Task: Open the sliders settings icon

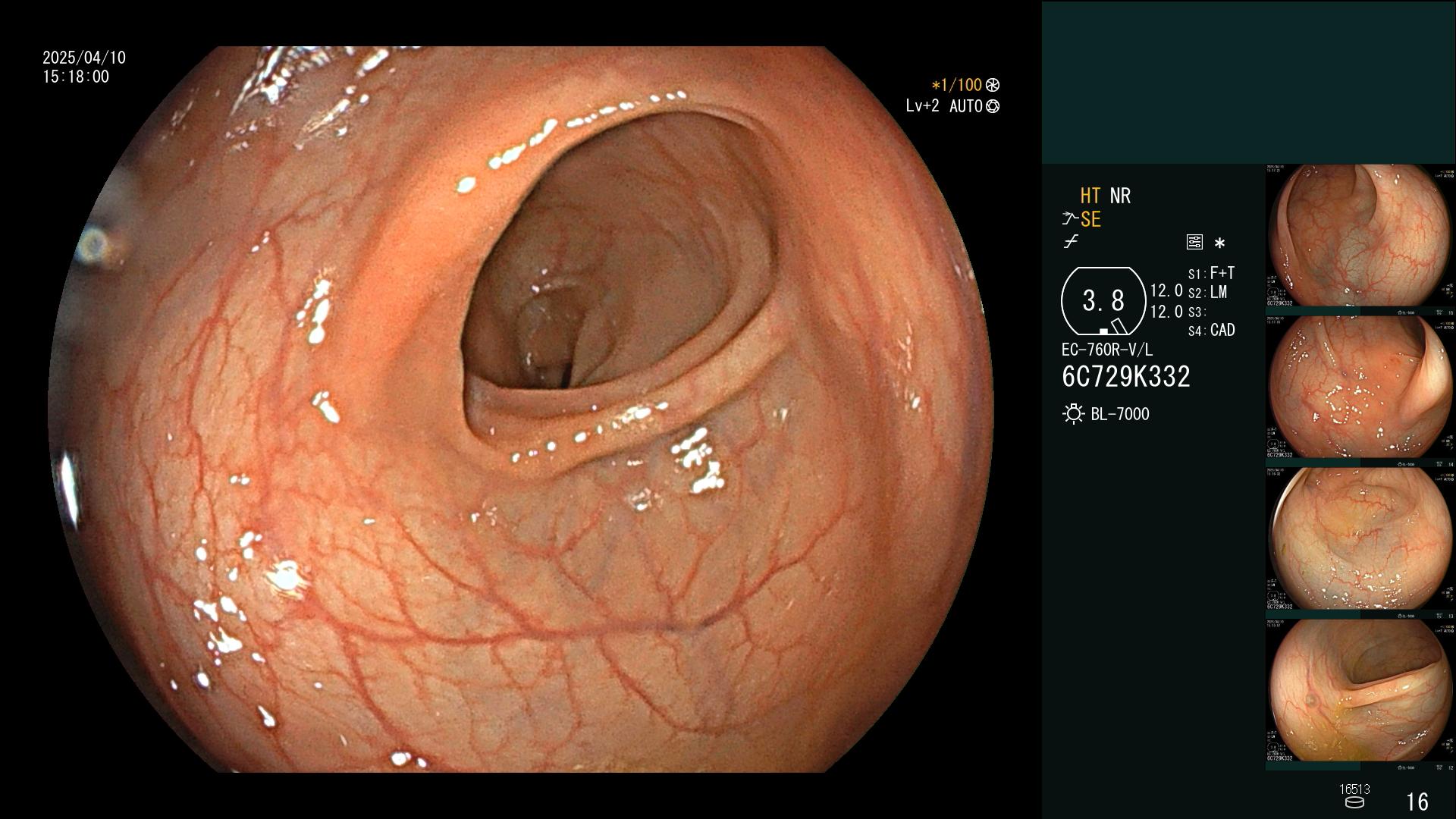Action: (x=1194, y=242)
